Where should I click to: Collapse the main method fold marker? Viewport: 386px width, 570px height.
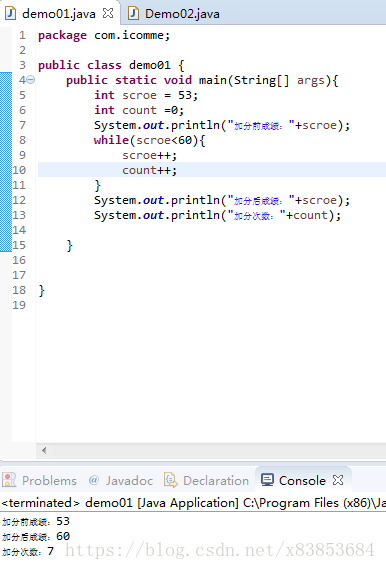coord(31,80)
